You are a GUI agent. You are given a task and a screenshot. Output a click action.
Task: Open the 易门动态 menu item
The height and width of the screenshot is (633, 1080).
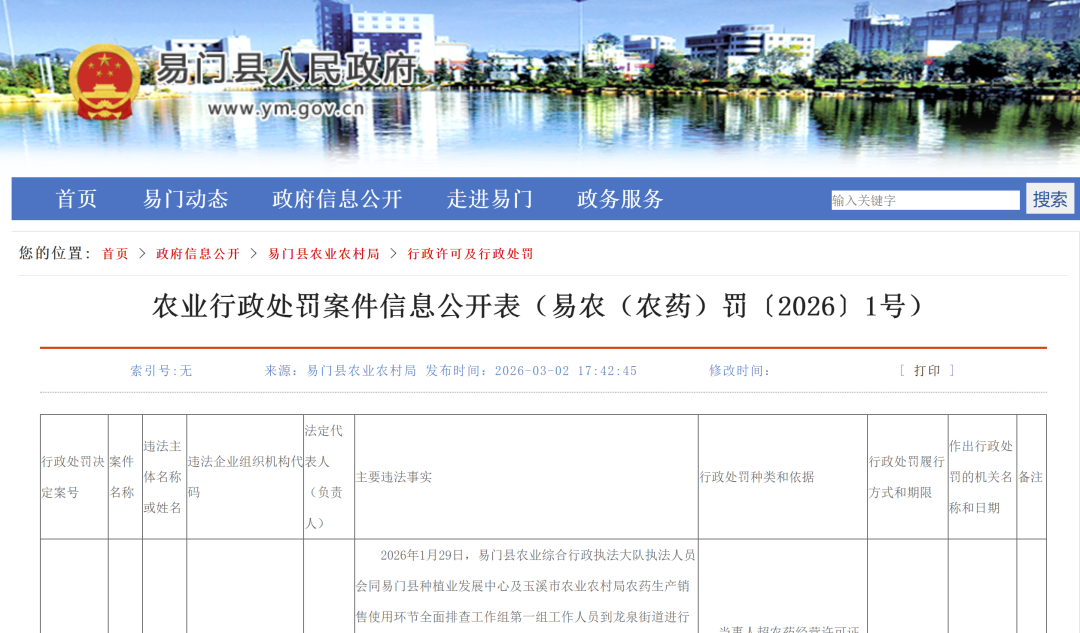coord(185,199)
